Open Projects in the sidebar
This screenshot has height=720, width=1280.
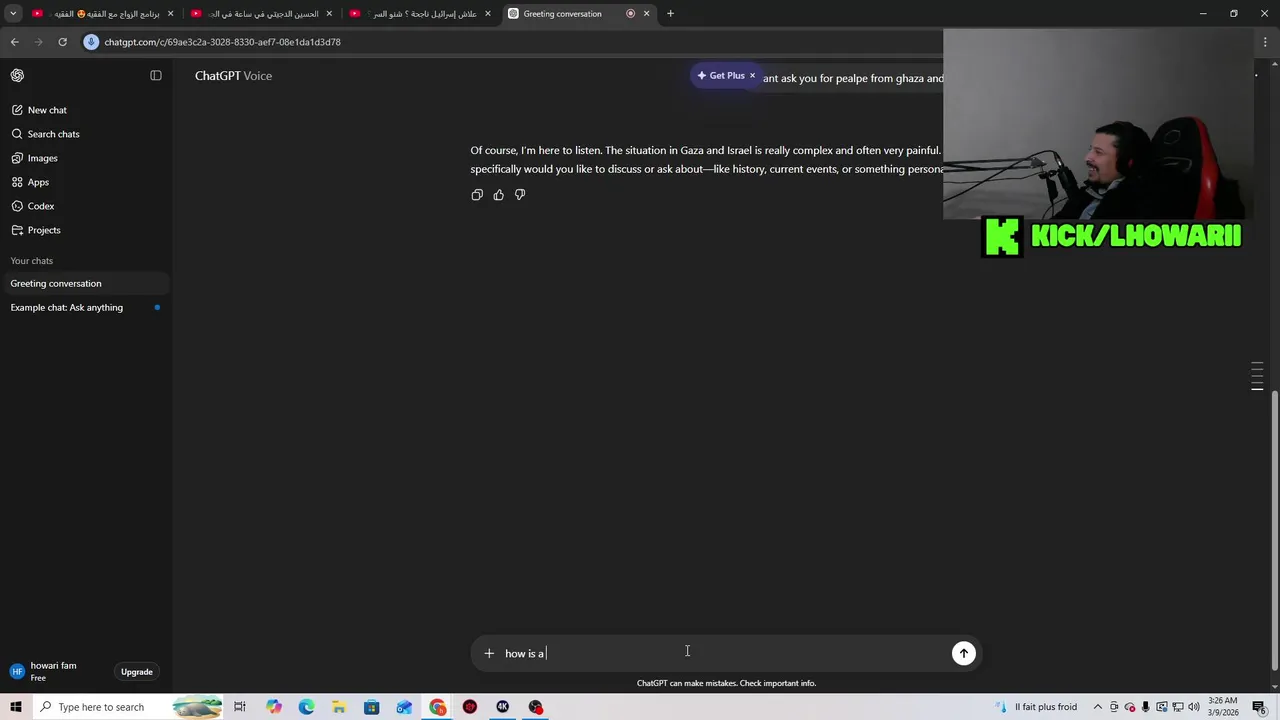(85, 230)
